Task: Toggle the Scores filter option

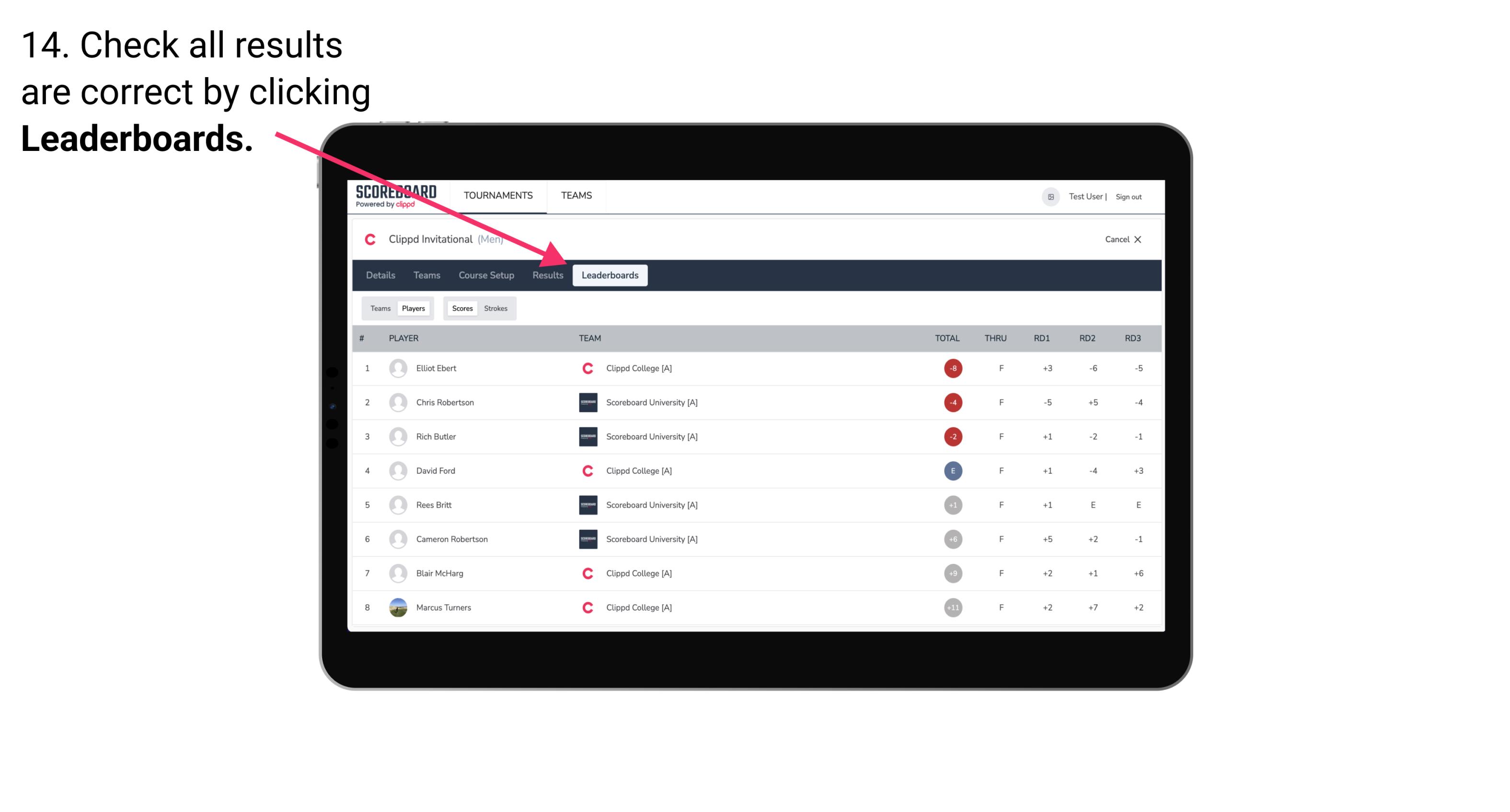Action: point(462,308)
